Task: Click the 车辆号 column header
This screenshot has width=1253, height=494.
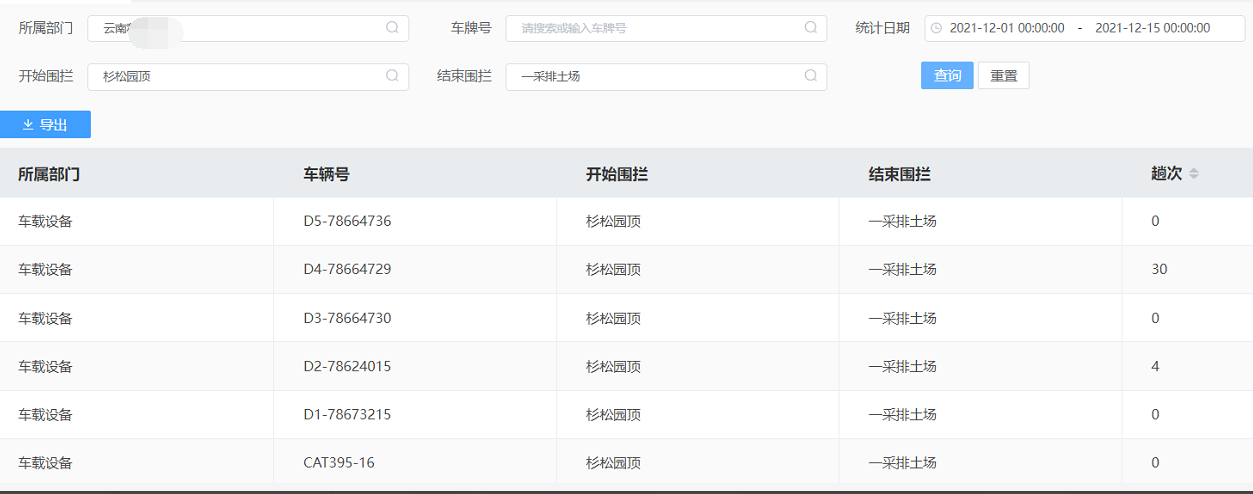Action: click(x=326, y=174)
